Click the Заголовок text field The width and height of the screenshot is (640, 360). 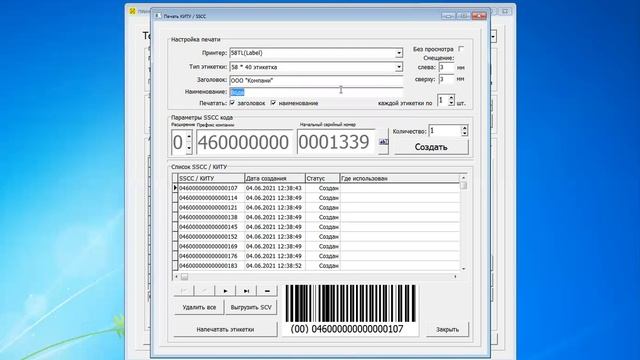pyautogui.click(x=316, y=80)
